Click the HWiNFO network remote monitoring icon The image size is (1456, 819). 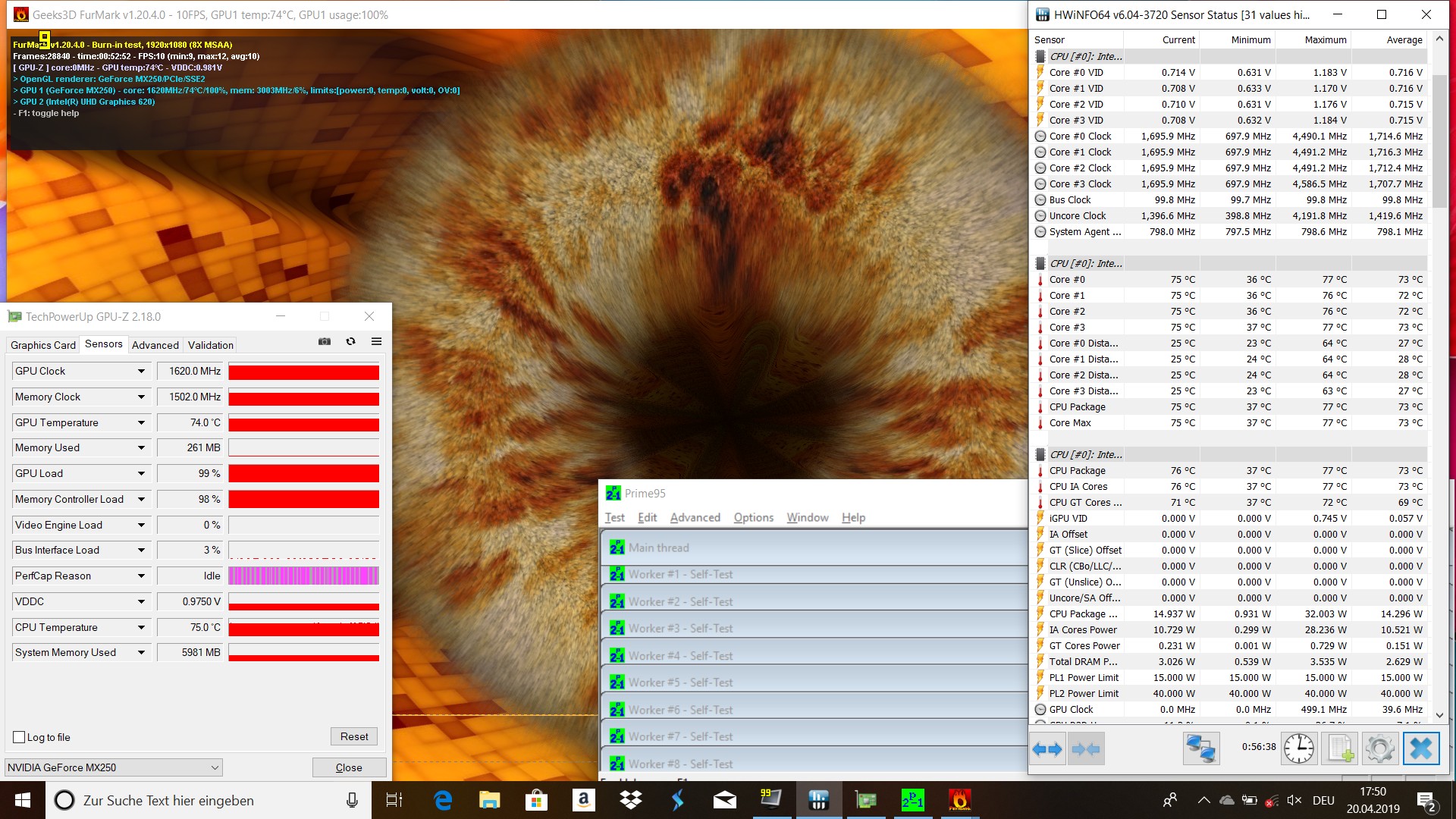[1200, 749]
